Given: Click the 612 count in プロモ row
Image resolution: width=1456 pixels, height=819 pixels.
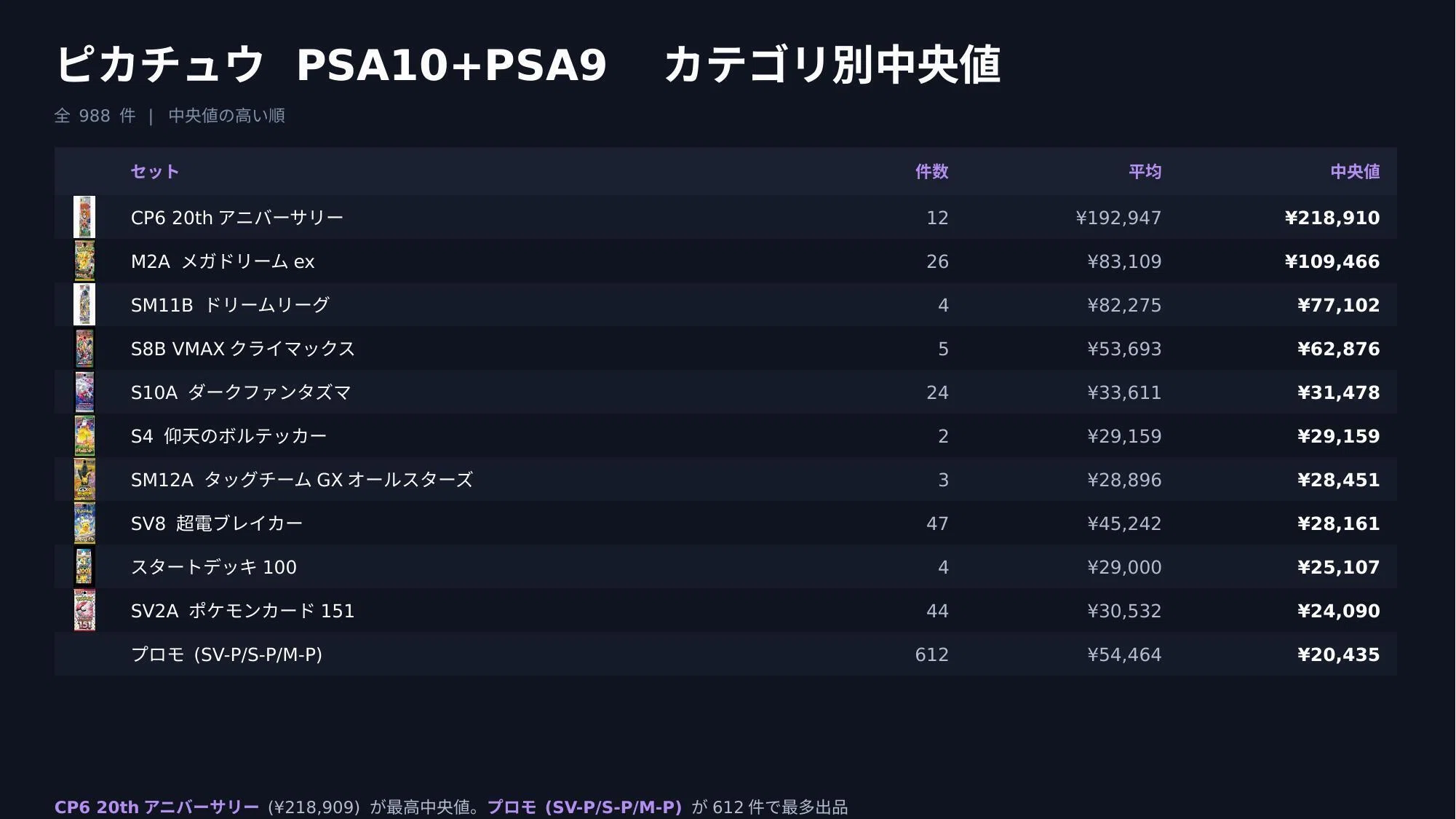Looking at the screenshot, I should (931, 654).
